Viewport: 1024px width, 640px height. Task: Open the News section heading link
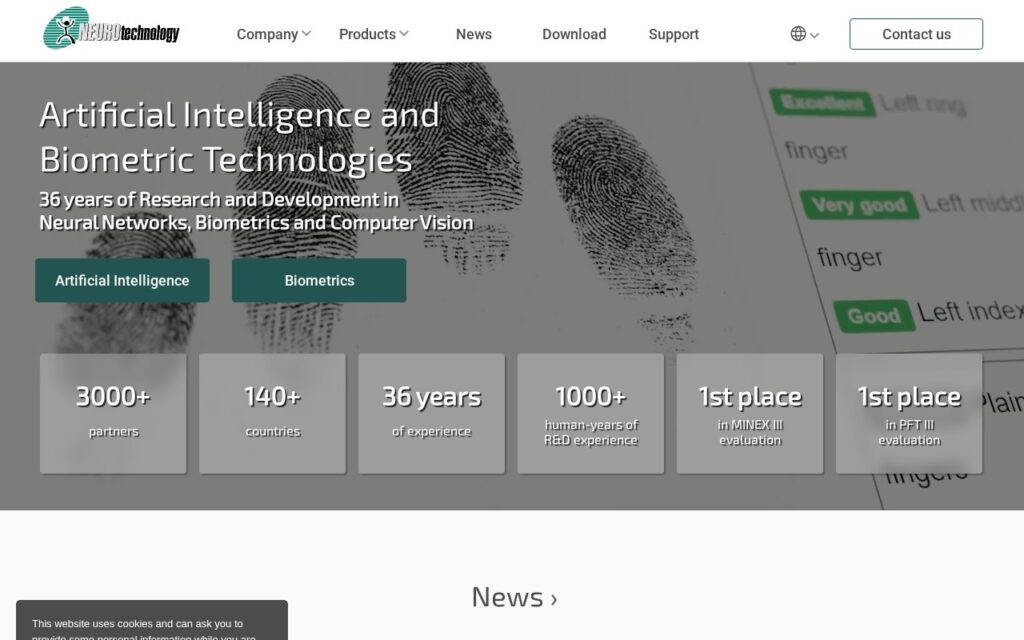click(514, 597)
